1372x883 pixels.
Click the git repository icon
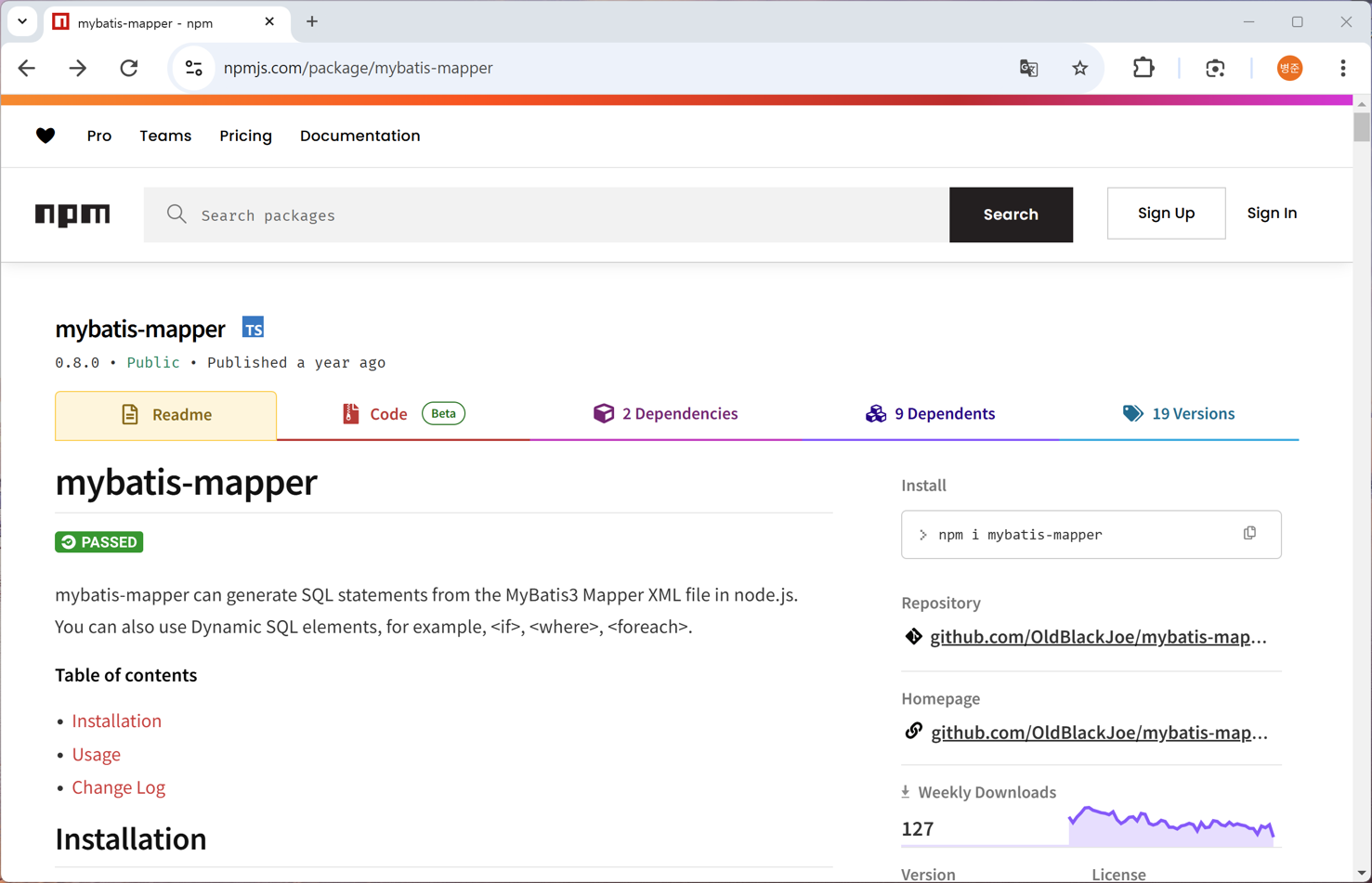click(914, 636)
